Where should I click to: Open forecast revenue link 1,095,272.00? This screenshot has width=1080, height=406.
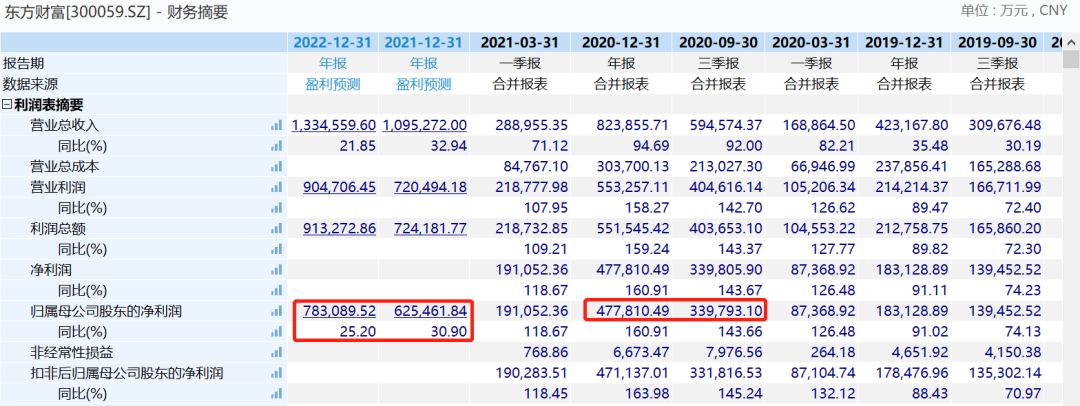(x=425, y=125)
